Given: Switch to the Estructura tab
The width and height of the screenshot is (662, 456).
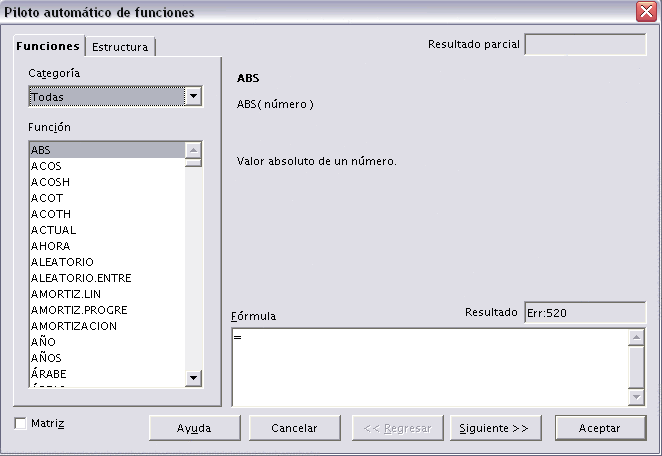Looking at the screenshot, I should (x=120, y=47).
